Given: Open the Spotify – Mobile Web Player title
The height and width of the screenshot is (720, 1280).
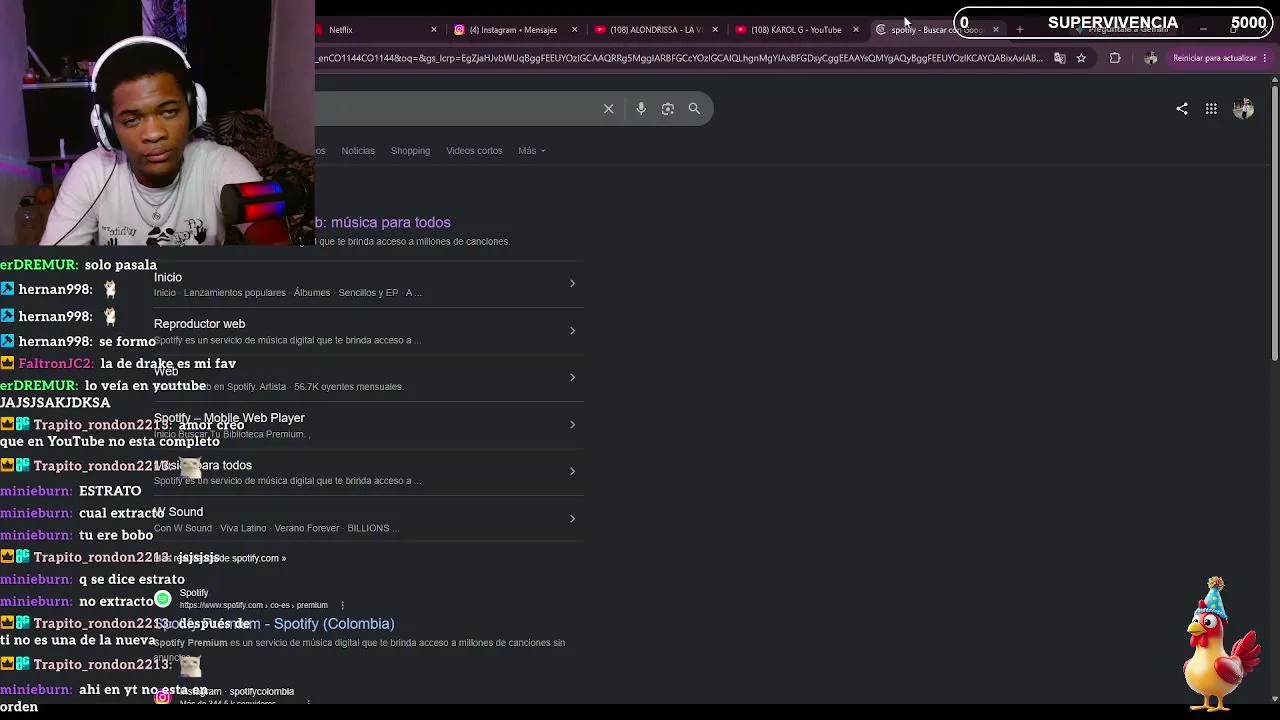Looking at the screenshot, I should coord(229,418).
